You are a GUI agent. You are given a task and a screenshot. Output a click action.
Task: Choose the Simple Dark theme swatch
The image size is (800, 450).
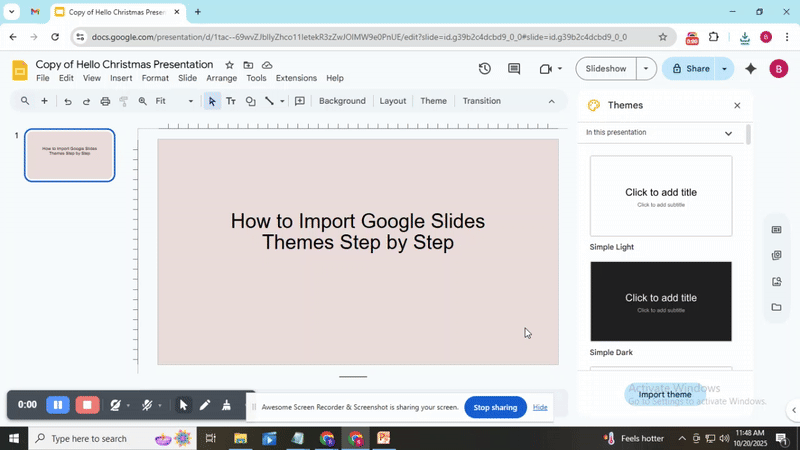[x=661, y=301]
